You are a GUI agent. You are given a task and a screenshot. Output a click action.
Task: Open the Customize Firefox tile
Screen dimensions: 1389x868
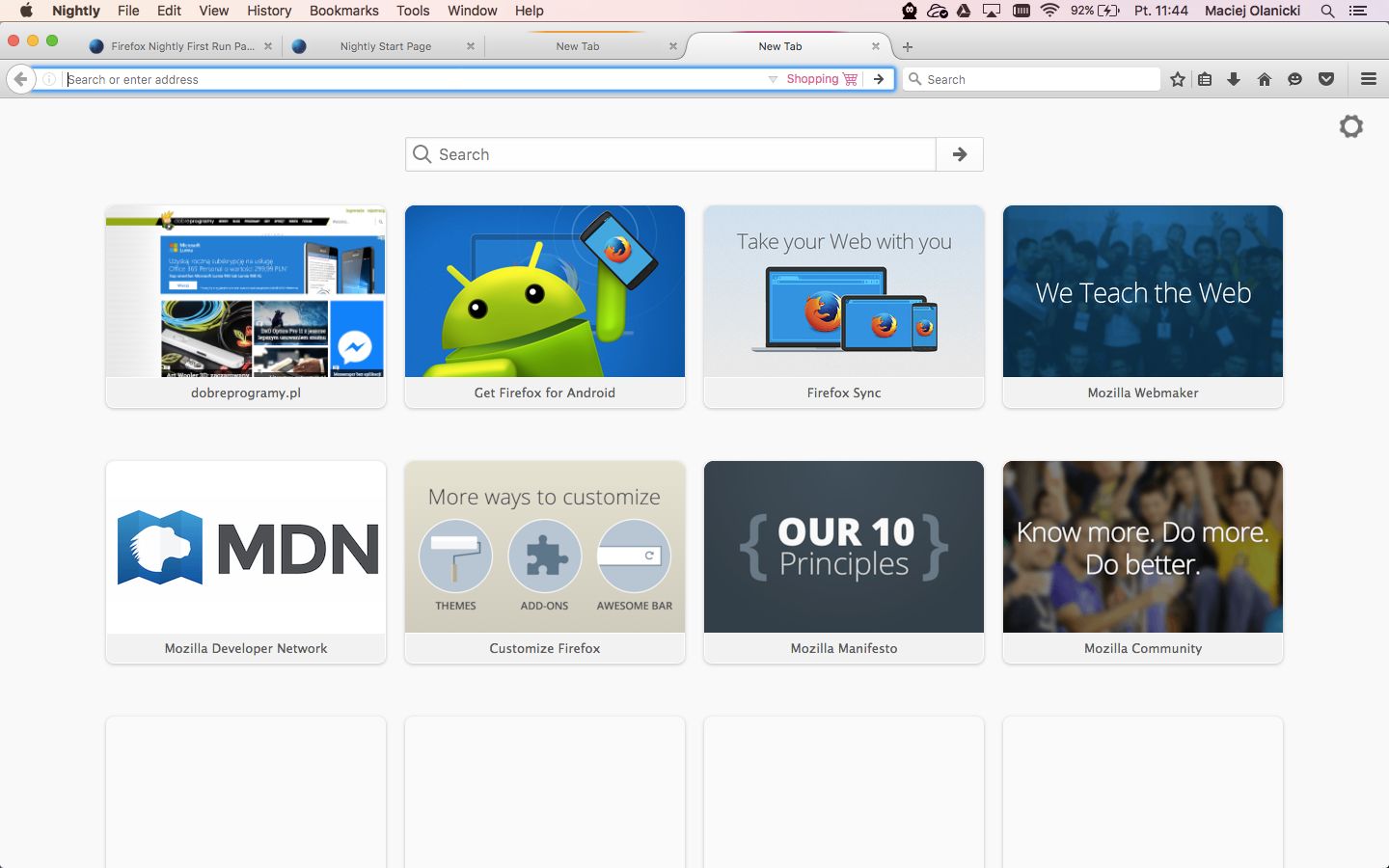545,562
